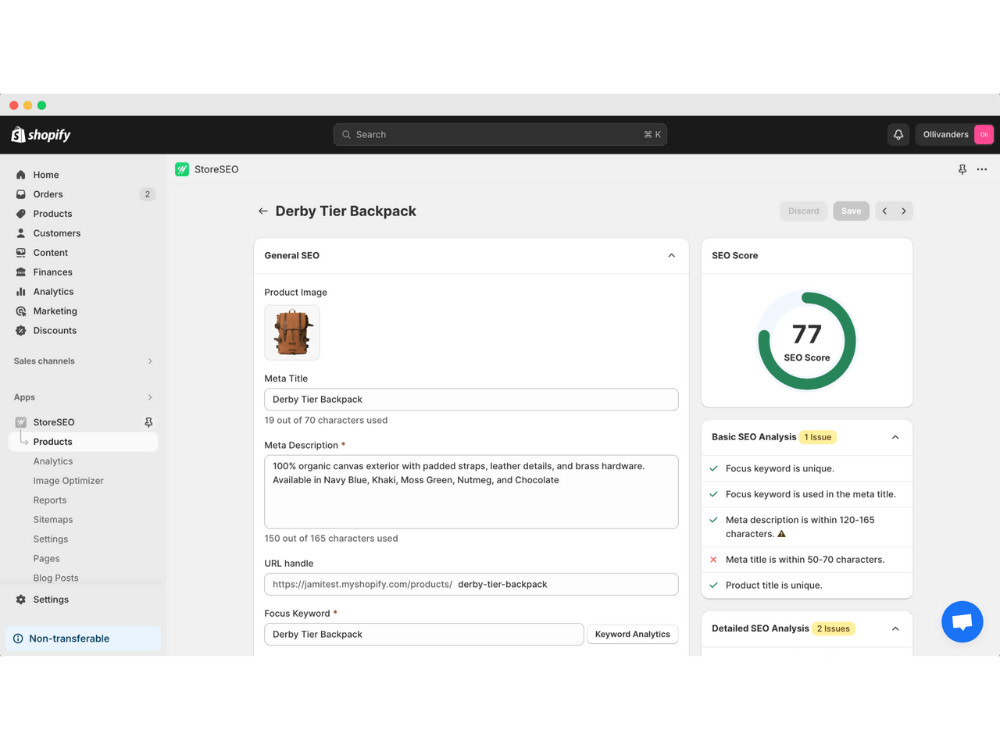Collapse the Detailed SEO Analysis panel
The width and height of the screenshot is (1000, 750).
pos(895,628)
